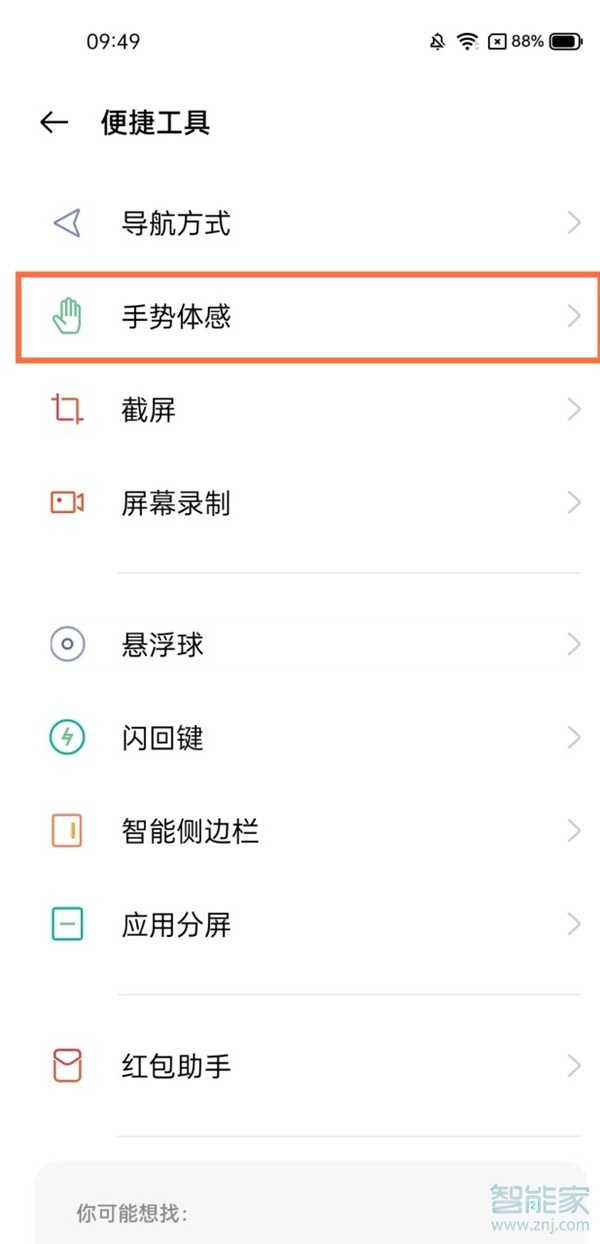
Task: Tap the back arrow icon
Action: (x=54, y=123)
